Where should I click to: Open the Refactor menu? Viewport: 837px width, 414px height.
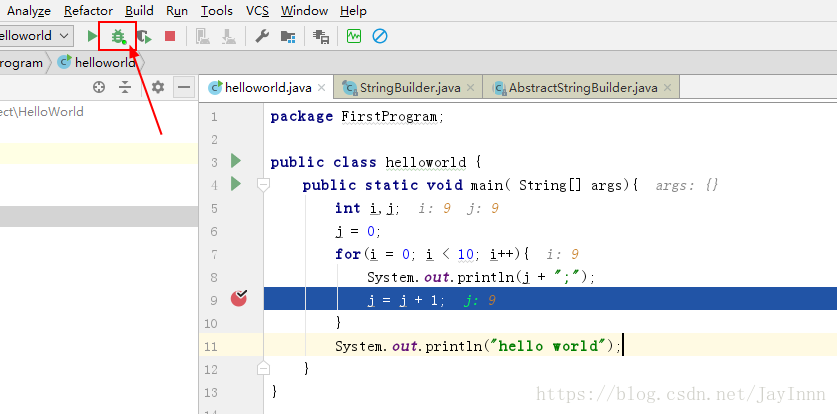88,11
